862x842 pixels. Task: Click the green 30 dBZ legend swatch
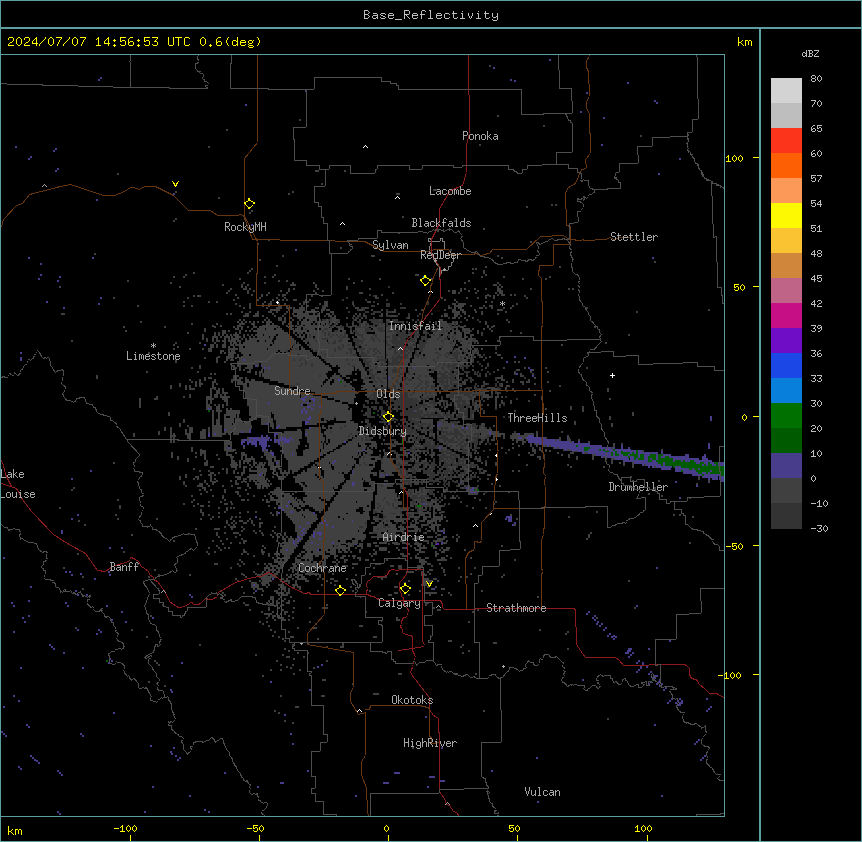[786, 416]
